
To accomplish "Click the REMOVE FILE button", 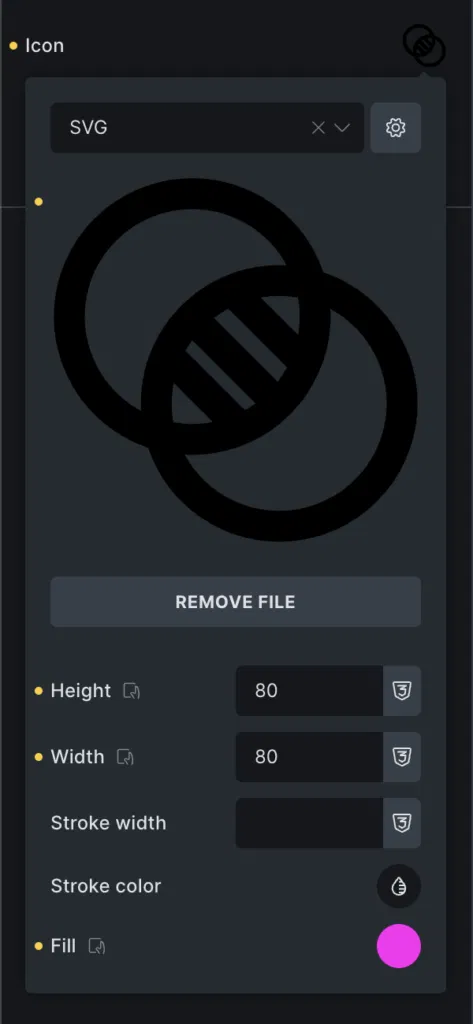I will pos(235,601).
